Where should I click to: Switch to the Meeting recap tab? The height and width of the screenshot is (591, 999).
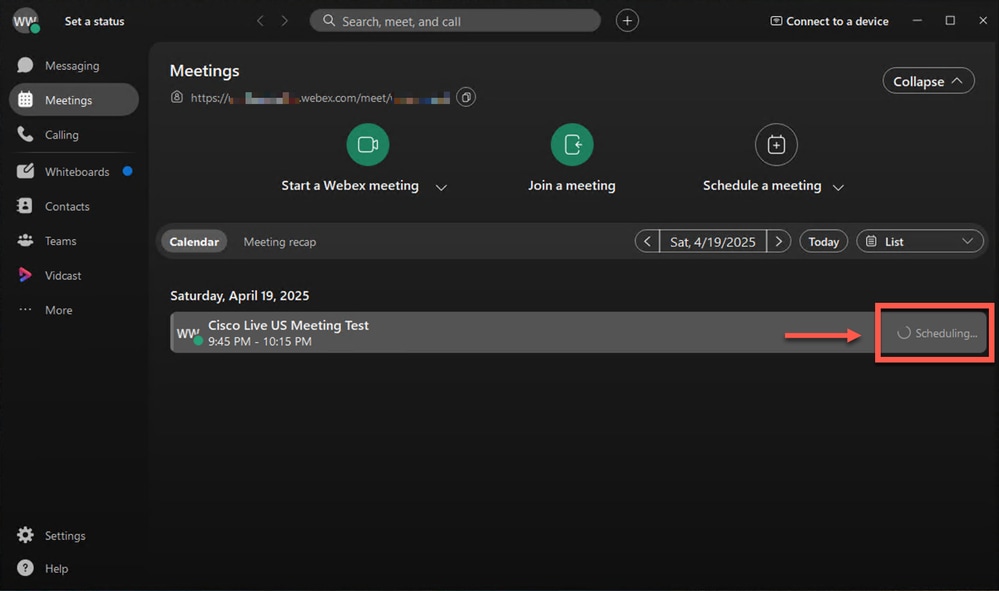(x=280, y=241)
